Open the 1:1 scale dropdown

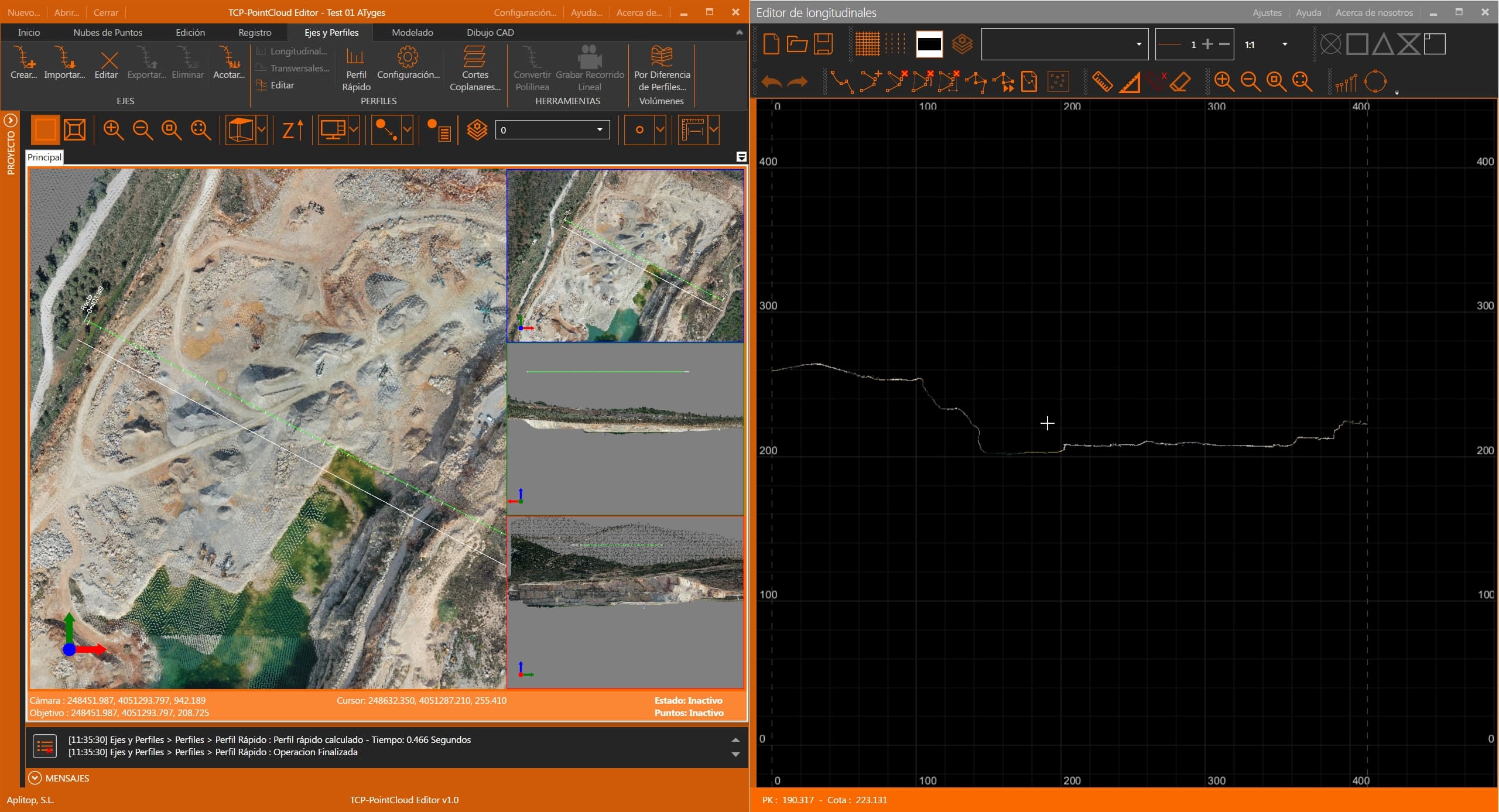1284,44
